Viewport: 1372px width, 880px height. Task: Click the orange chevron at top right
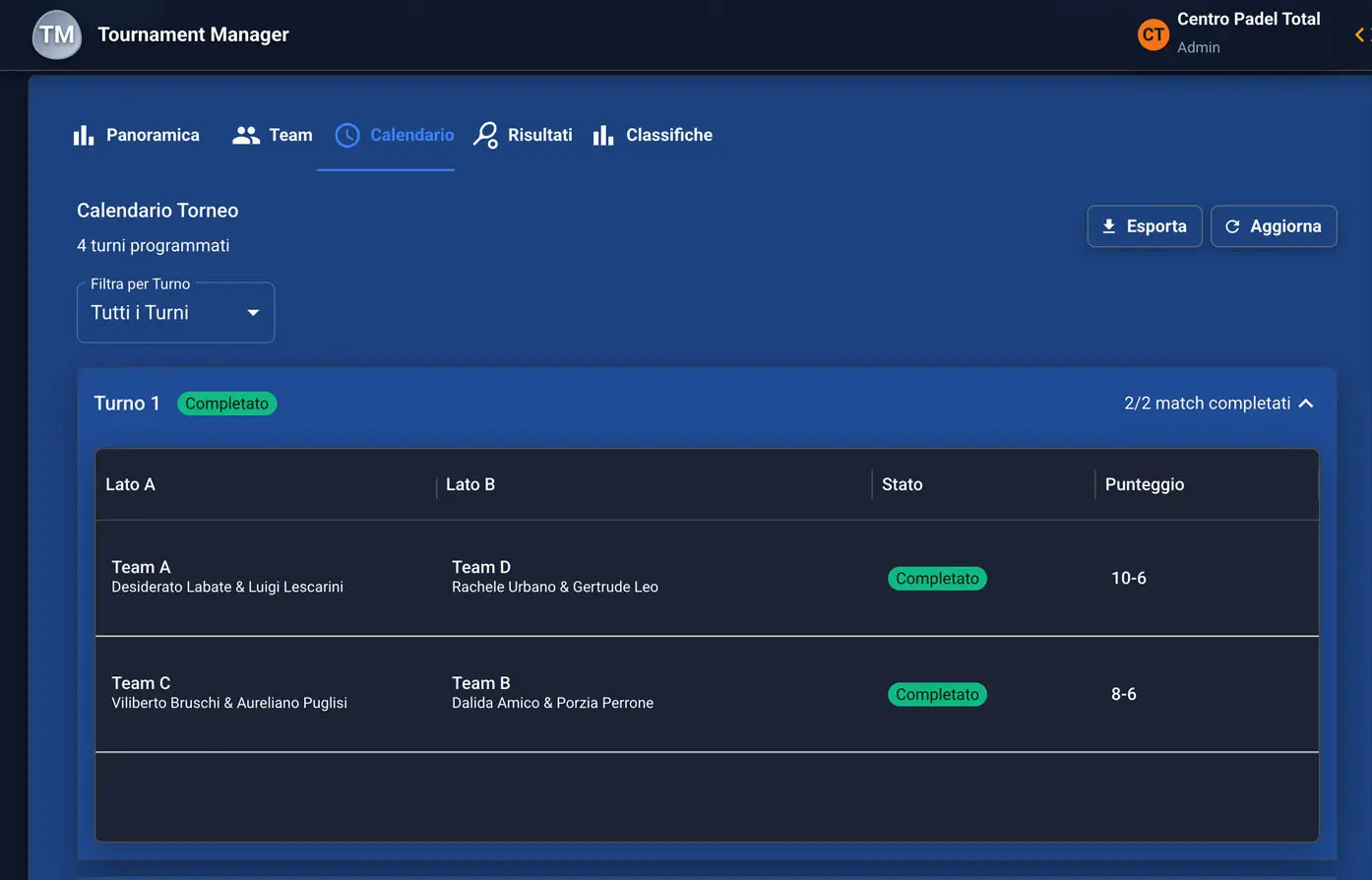1359,34
